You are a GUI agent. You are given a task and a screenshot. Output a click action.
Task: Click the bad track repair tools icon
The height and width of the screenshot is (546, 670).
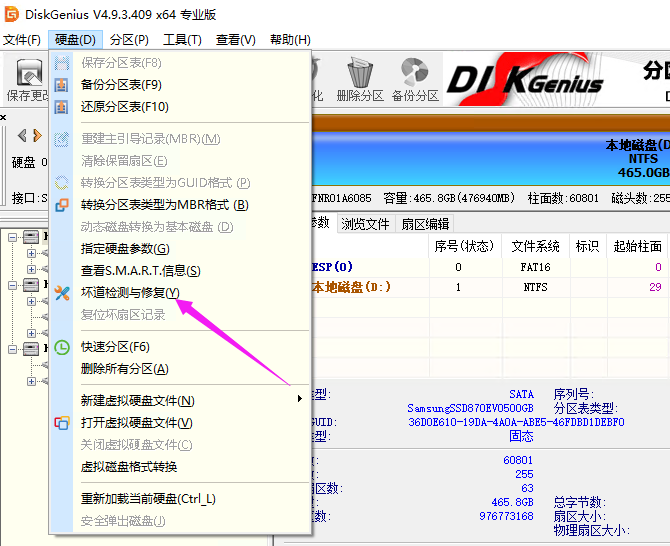pos(62,293)
